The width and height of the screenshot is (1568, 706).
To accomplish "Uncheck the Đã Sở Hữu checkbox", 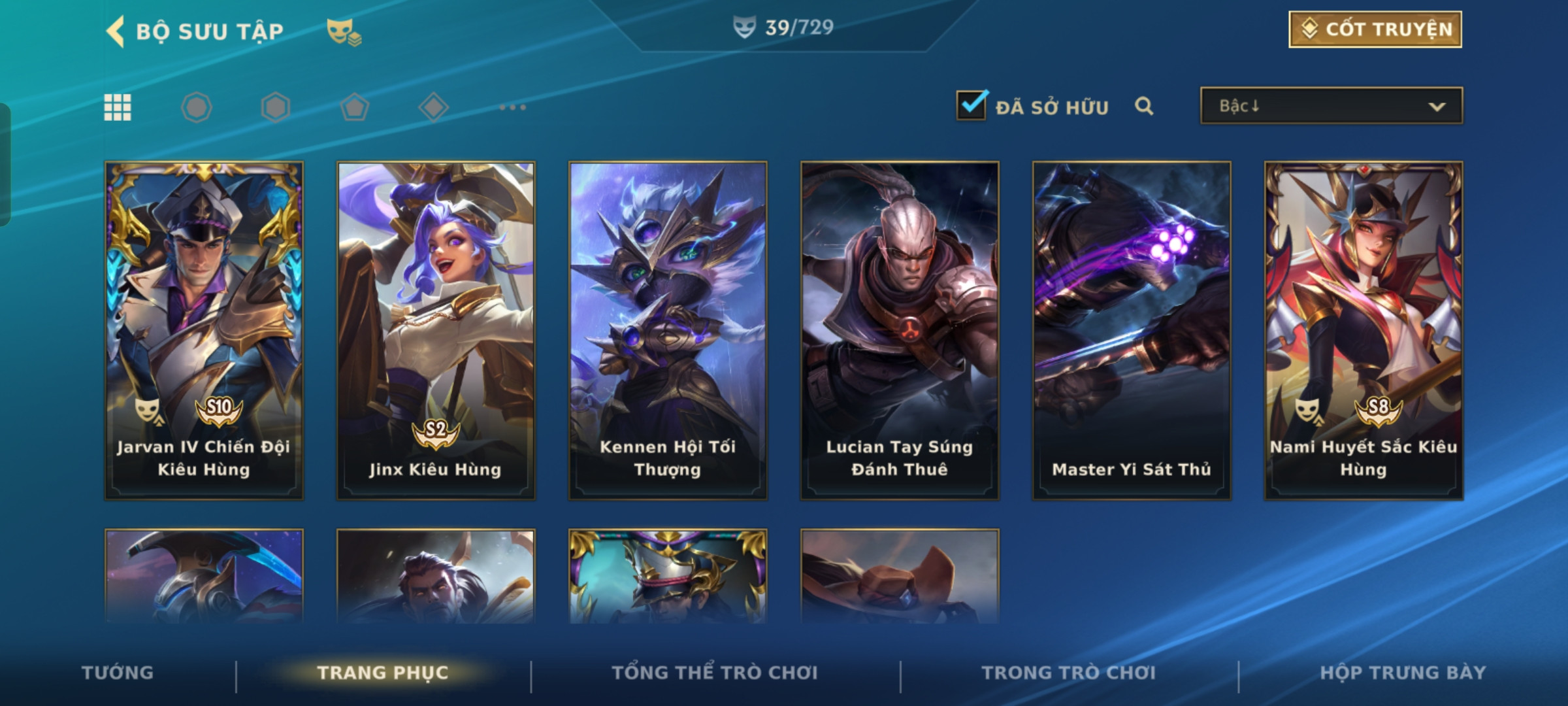I will click(972, 105).
